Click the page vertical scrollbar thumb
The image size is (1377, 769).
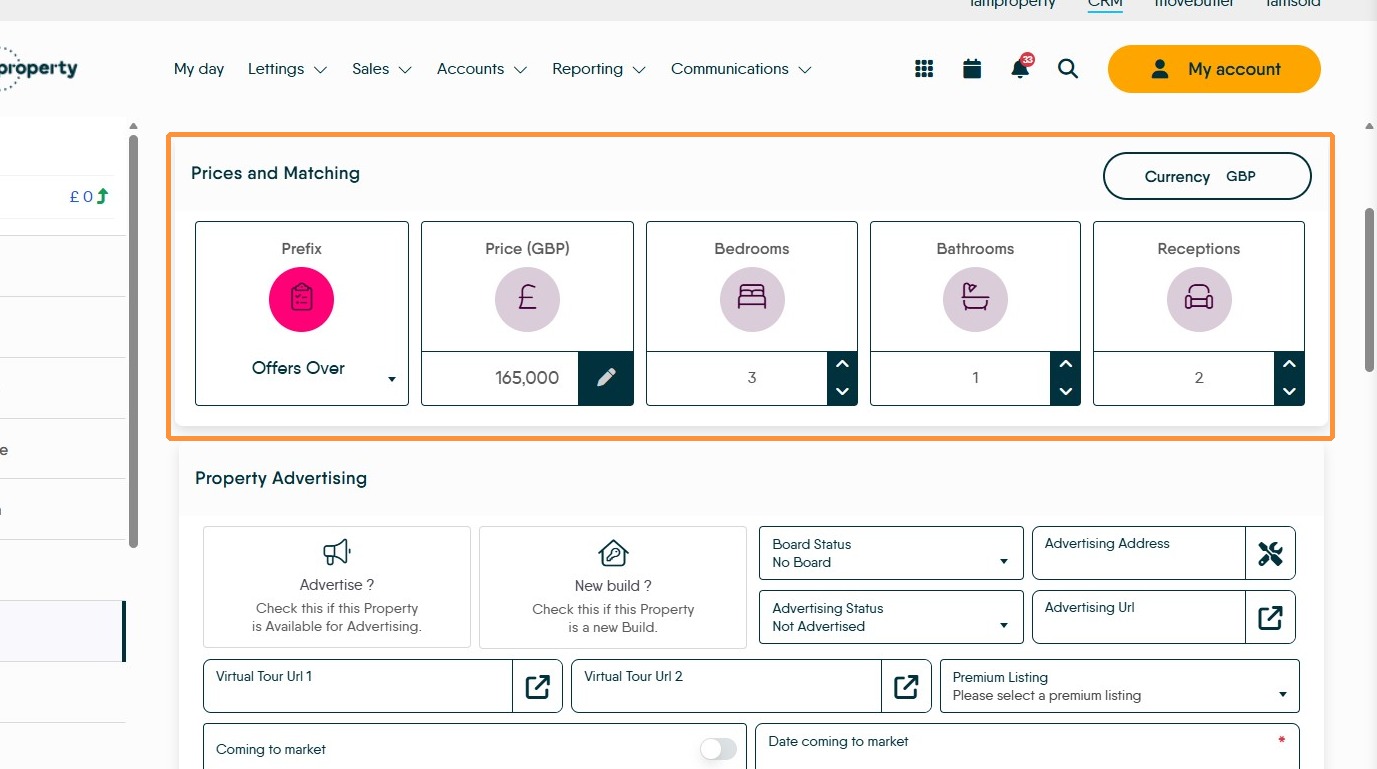[x=1370, y=290]
